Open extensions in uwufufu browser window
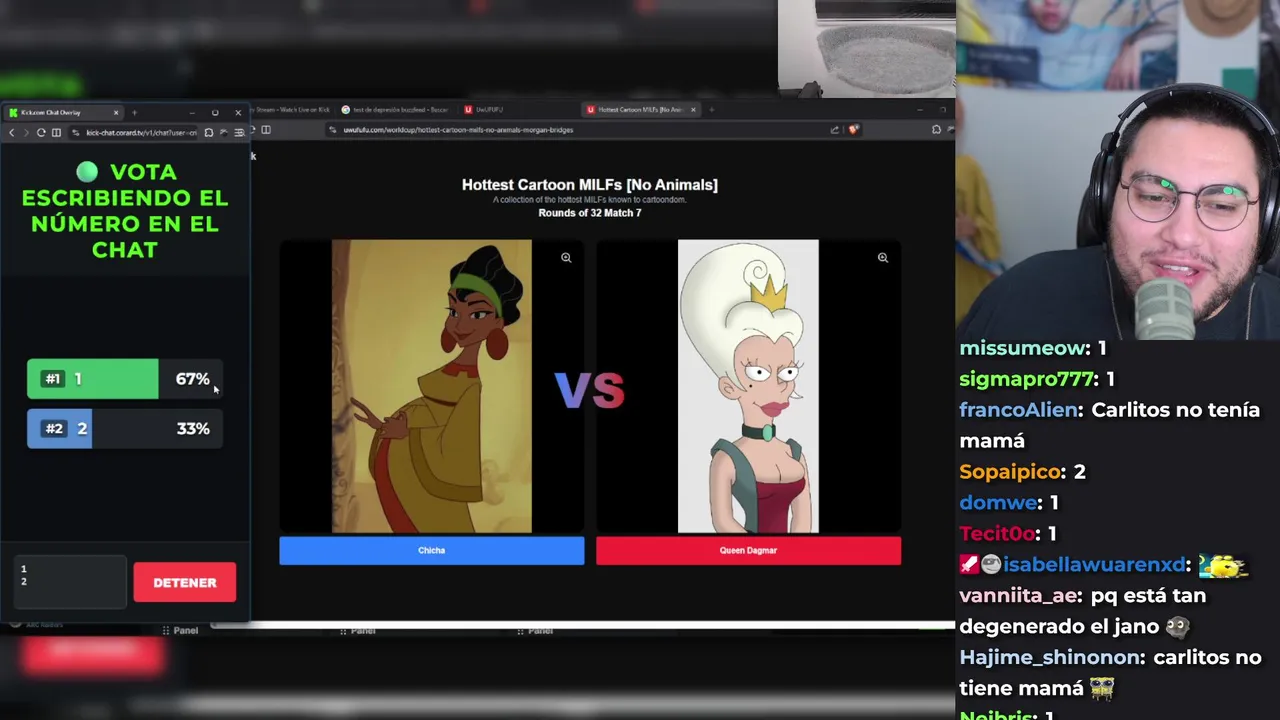The image size is (1280, 720). click(x=936, y=129)
